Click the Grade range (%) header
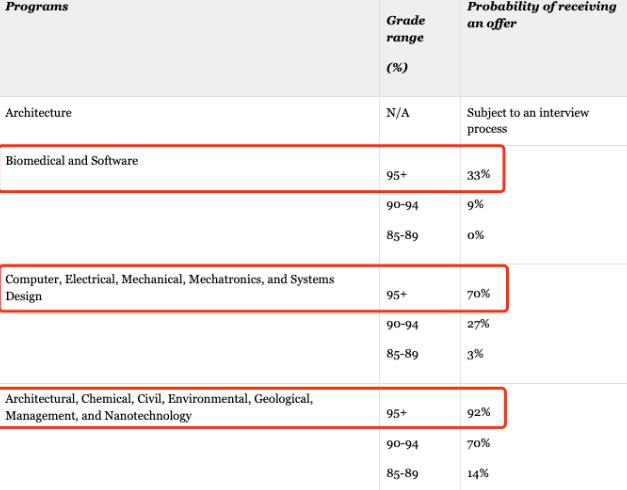 pyautogui.click(x=405, y=44)
